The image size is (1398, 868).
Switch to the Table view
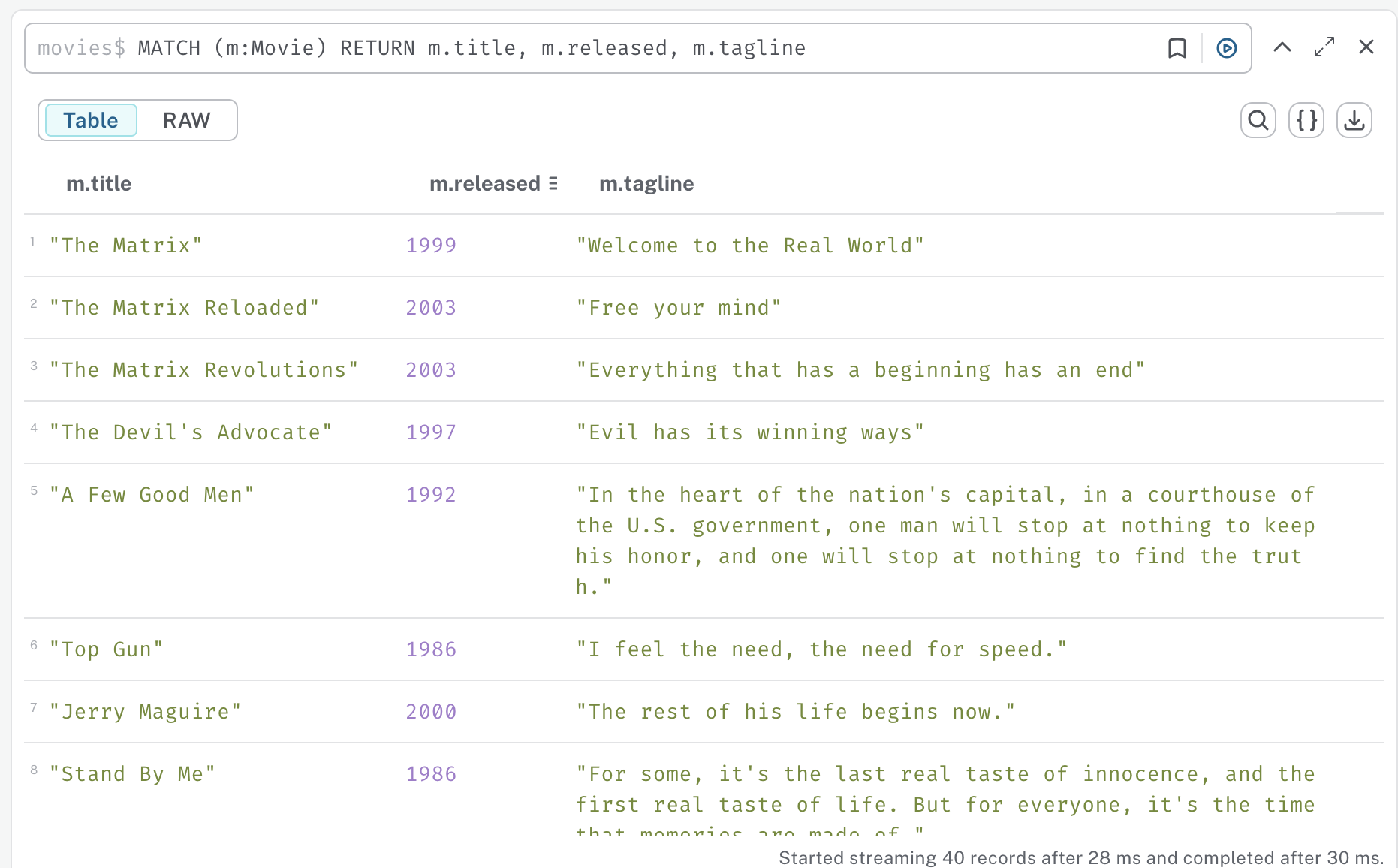click(x=91, y=120)
